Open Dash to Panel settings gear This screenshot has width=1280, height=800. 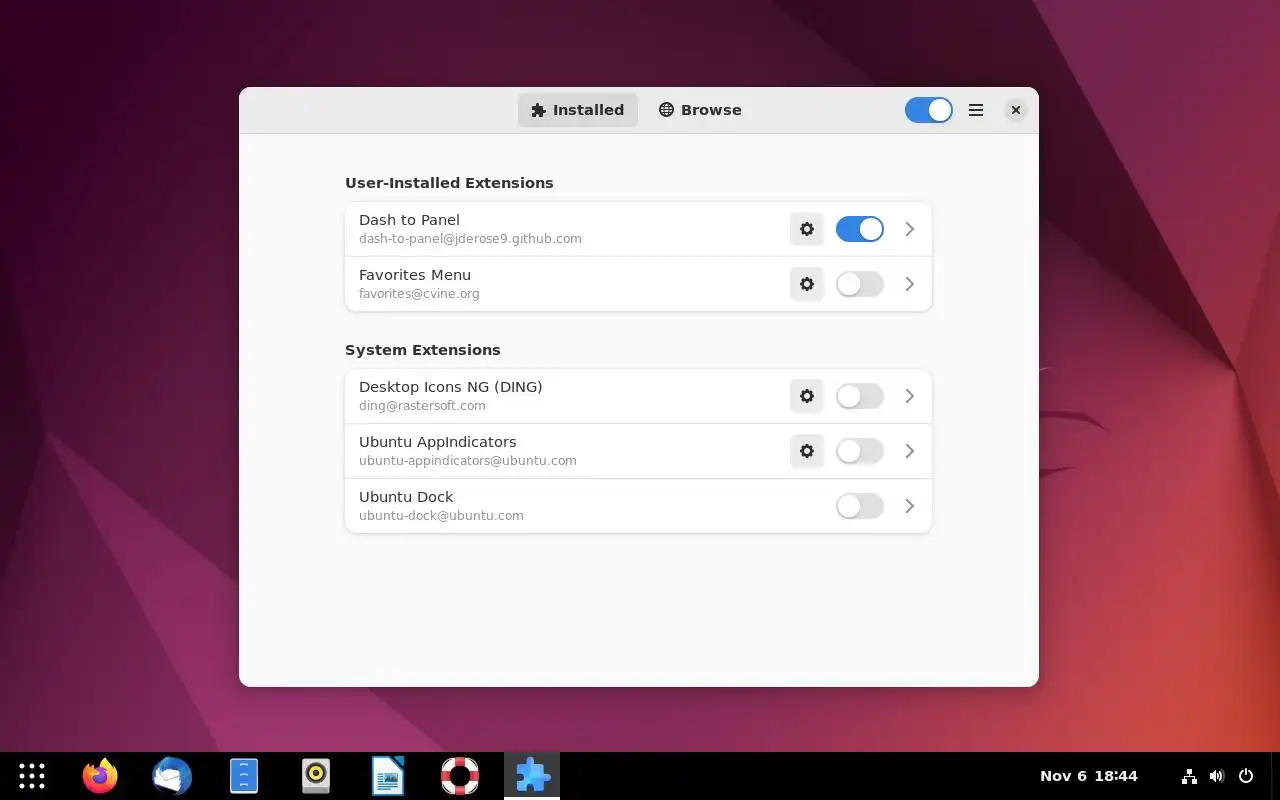(x=807, y=229)
